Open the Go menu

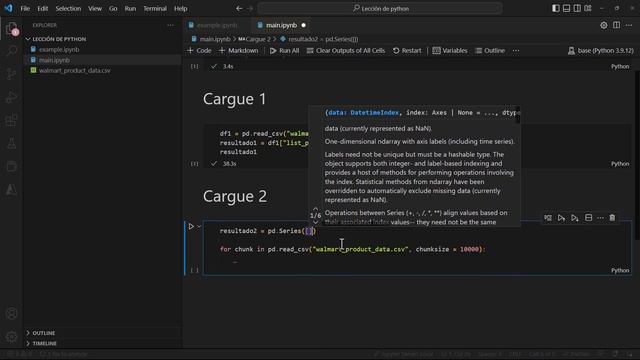pyautogui.click(x=113, y=8)
